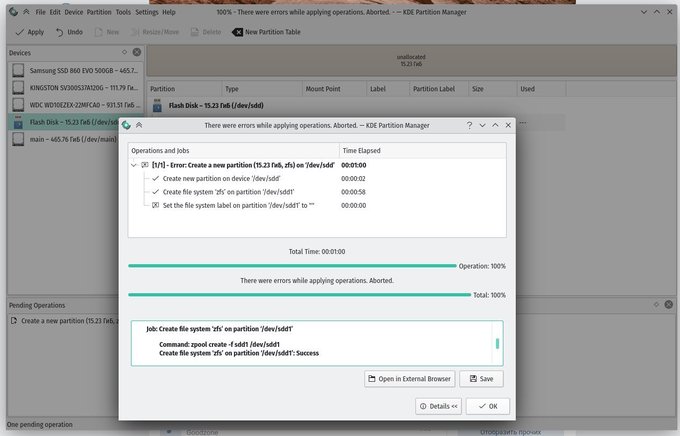Click New Partition Table in toolbar

(266, 32)
